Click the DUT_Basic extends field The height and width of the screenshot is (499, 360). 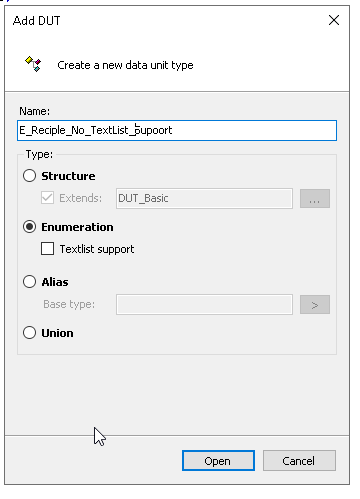(204, 198)
